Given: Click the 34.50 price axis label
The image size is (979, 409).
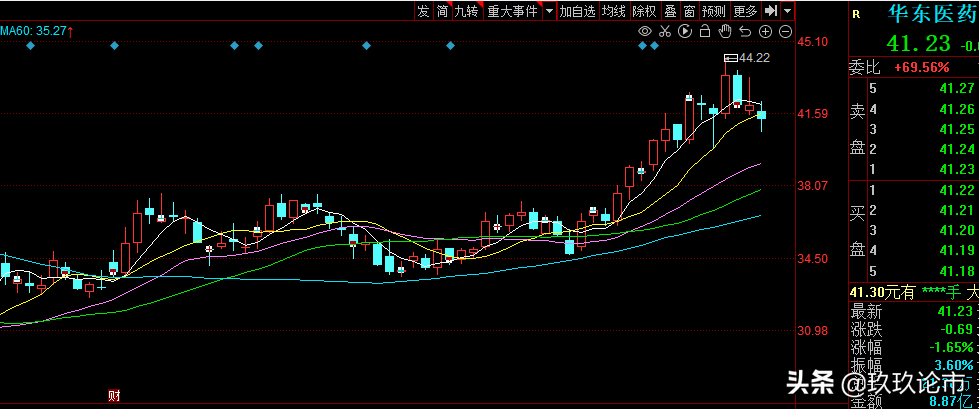Looking at the screenshot, I should 813,259.
